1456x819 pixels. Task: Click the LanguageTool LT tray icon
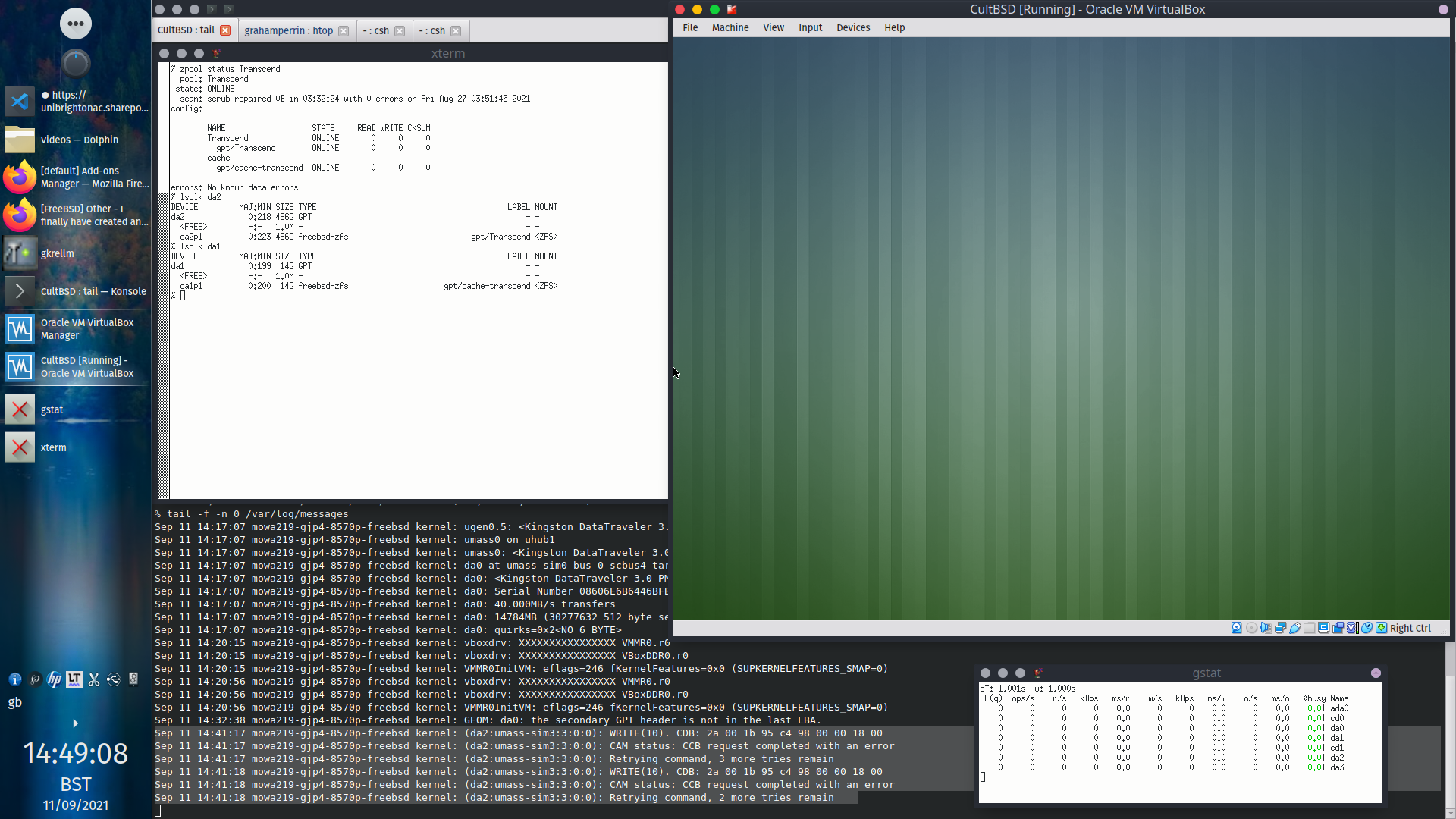click(74, 679)
